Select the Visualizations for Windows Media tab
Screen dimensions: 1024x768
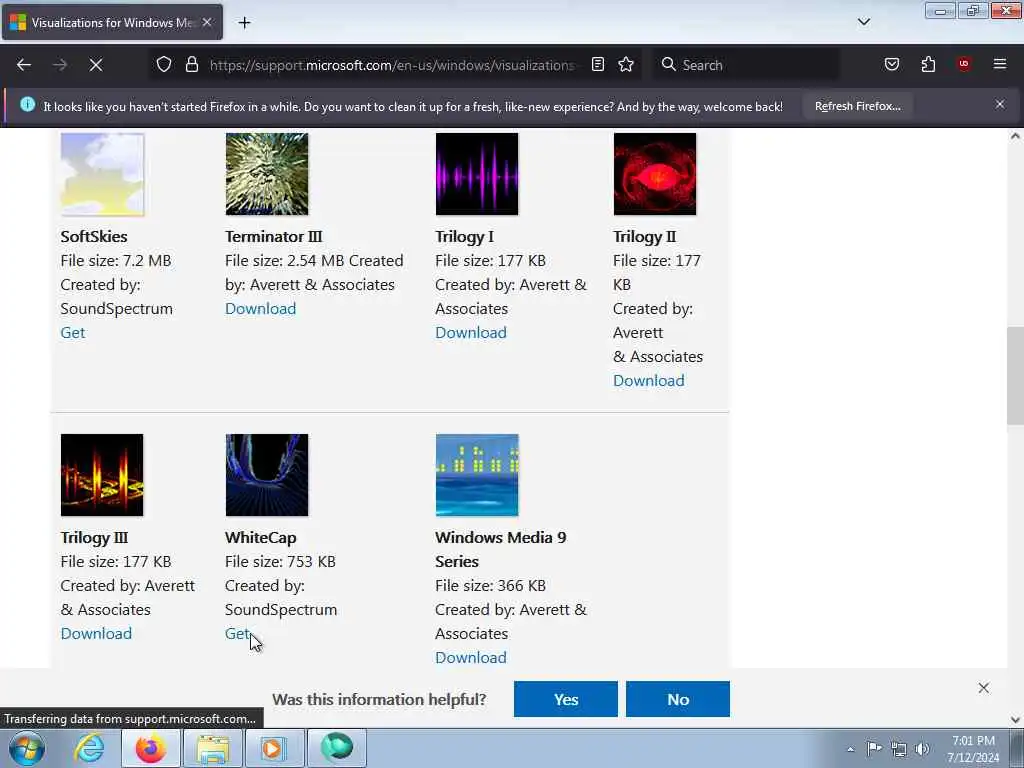click(x=112, y=23)
